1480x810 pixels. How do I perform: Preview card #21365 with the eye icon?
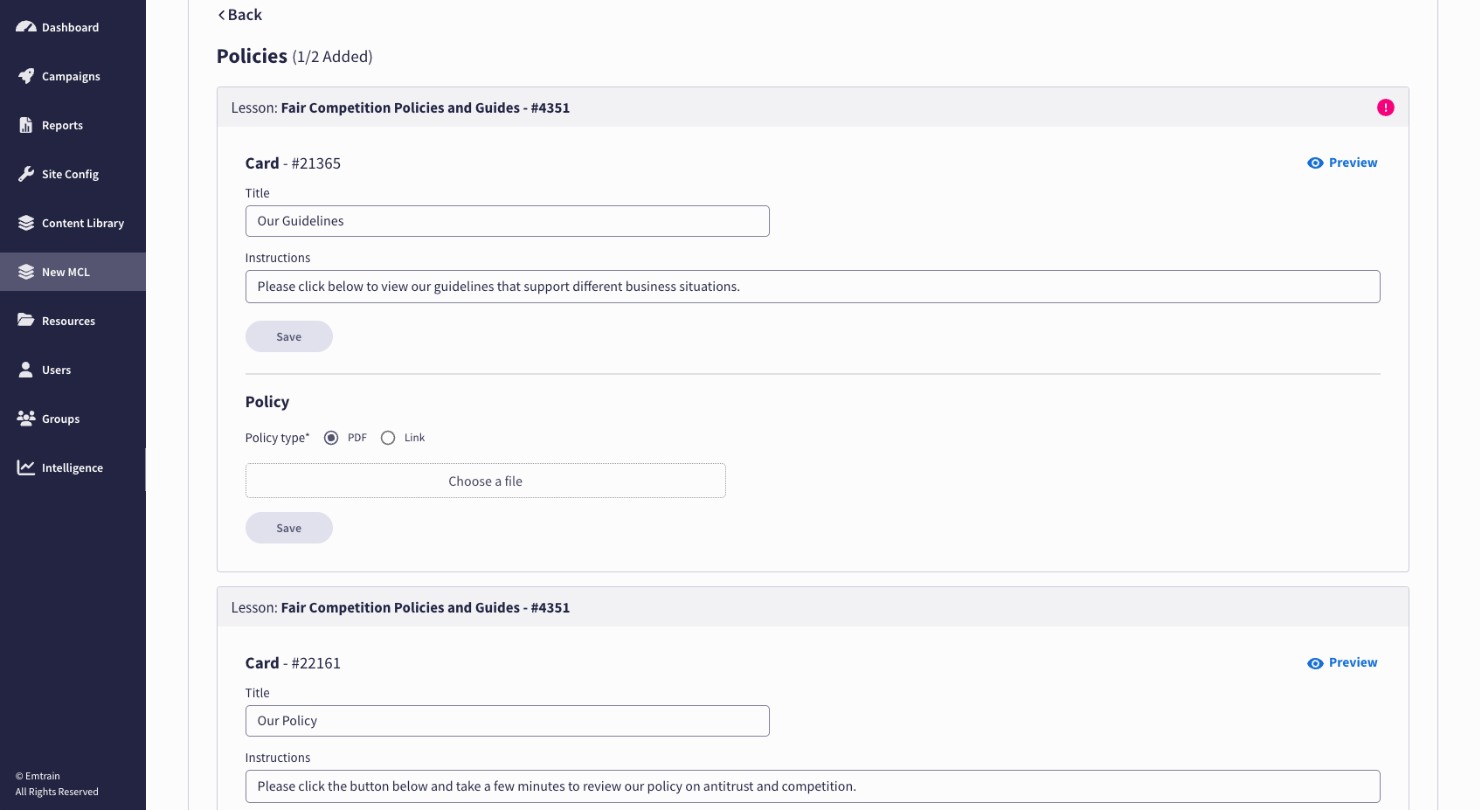(x=1315, y=163)
